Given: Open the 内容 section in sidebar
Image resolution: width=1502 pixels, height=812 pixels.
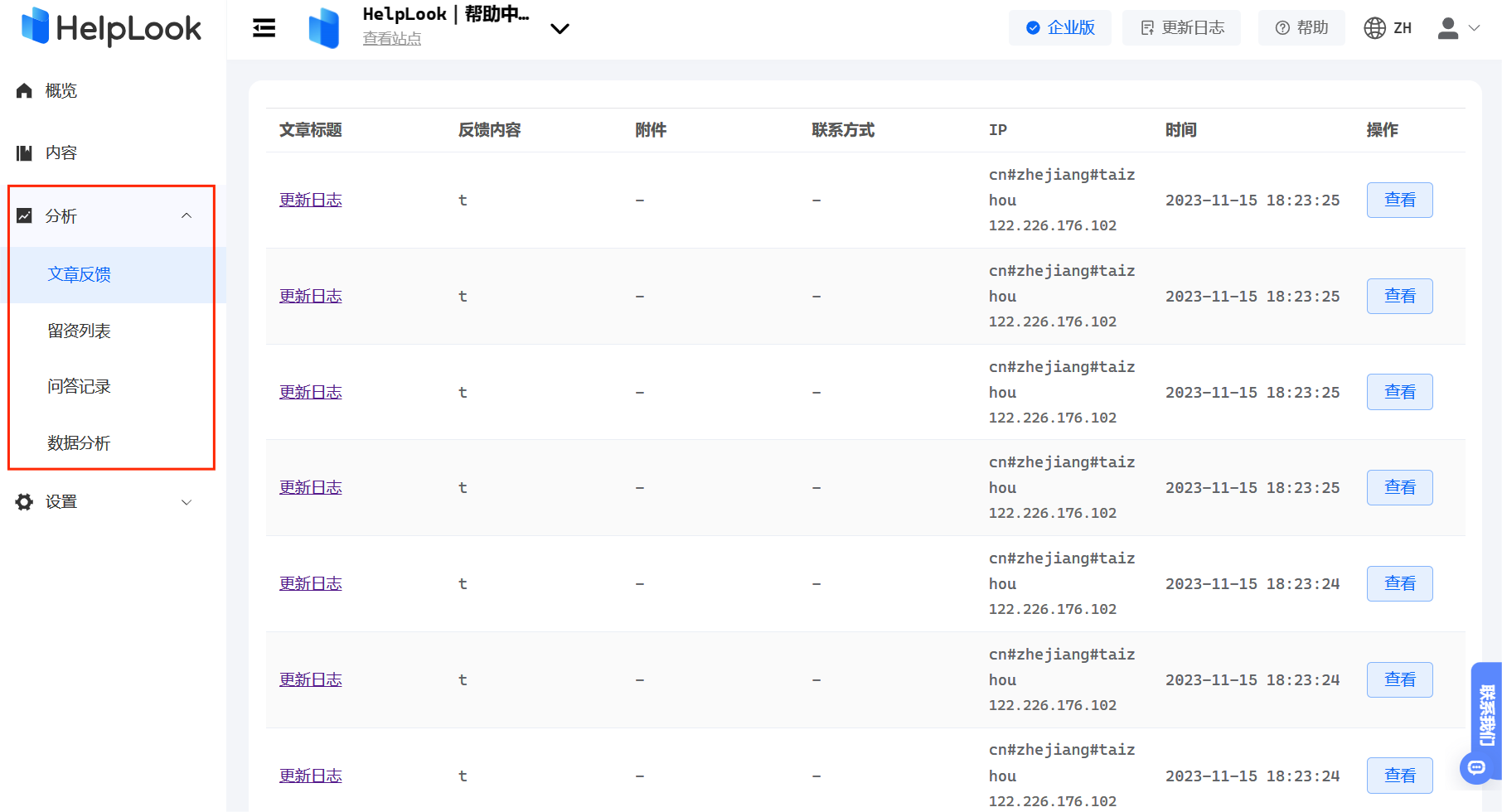Looking at the screenshot, I should [61, 153].
